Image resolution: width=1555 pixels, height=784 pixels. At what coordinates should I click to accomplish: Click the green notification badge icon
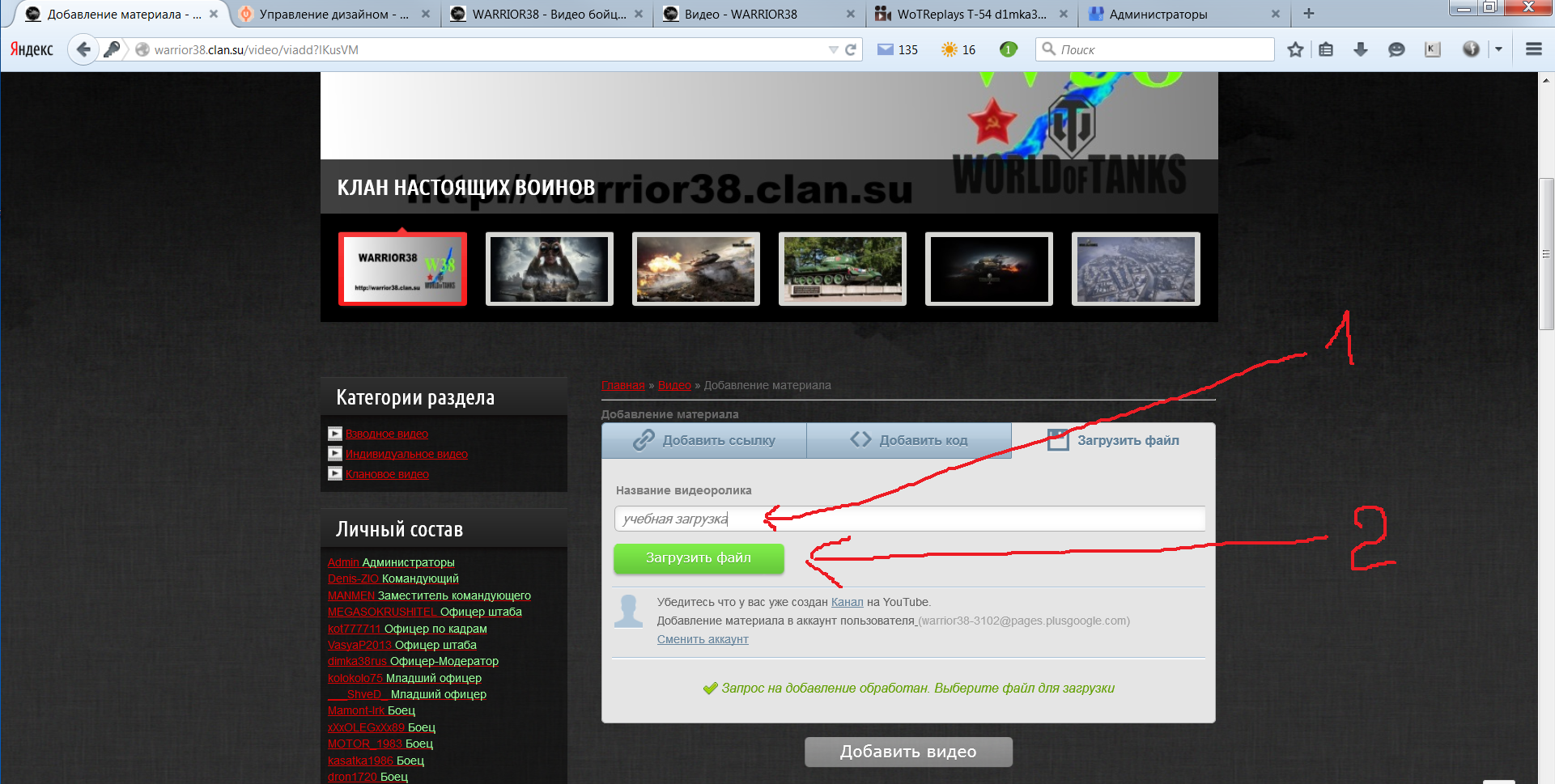[1008, 49]
